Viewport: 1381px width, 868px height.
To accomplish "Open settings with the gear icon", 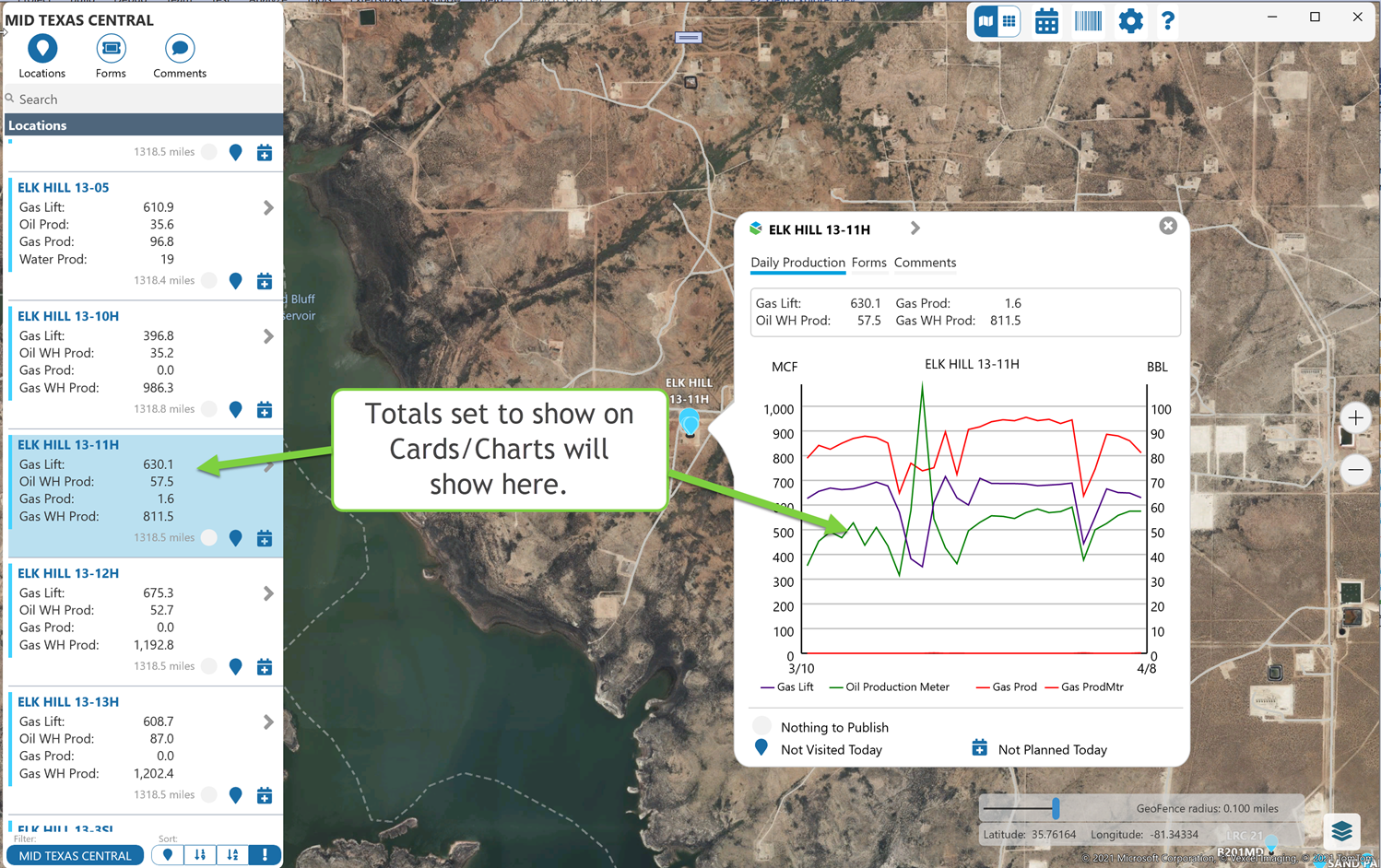I will [x=1130, y=21].
